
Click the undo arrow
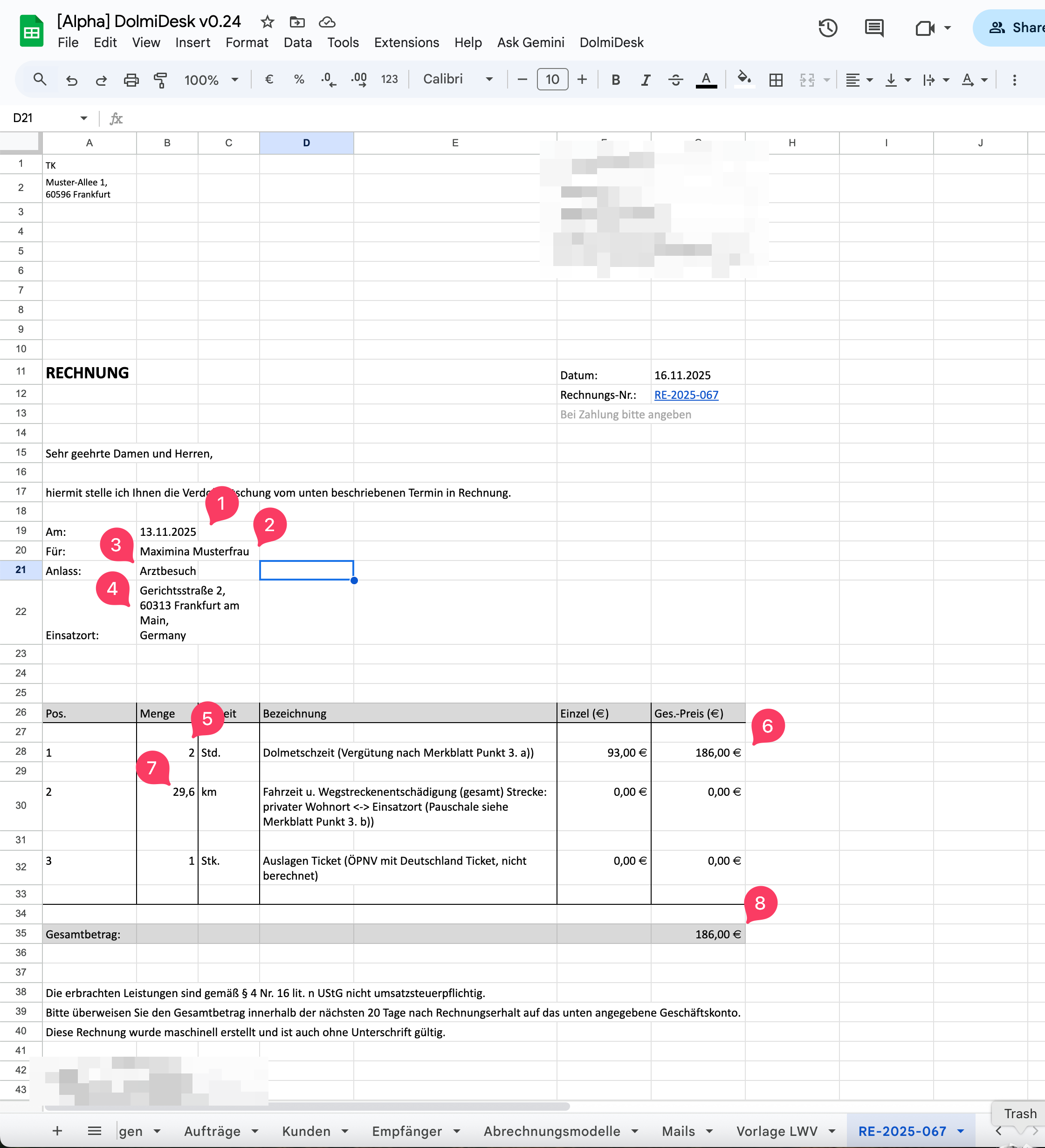(x=72, y=80)
